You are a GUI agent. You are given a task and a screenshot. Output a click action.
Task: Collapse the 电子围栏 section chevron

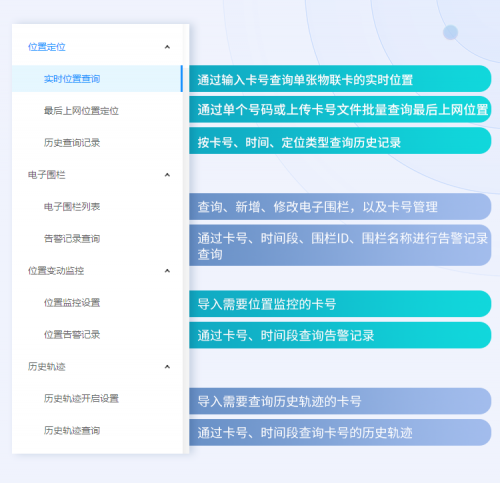tap(167, 175)
